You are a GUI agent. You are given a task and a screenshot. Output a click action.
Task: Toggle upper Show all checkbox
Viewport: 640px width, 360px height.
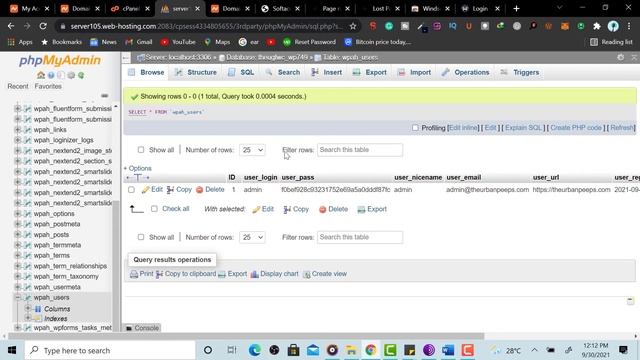pos(141,150)
